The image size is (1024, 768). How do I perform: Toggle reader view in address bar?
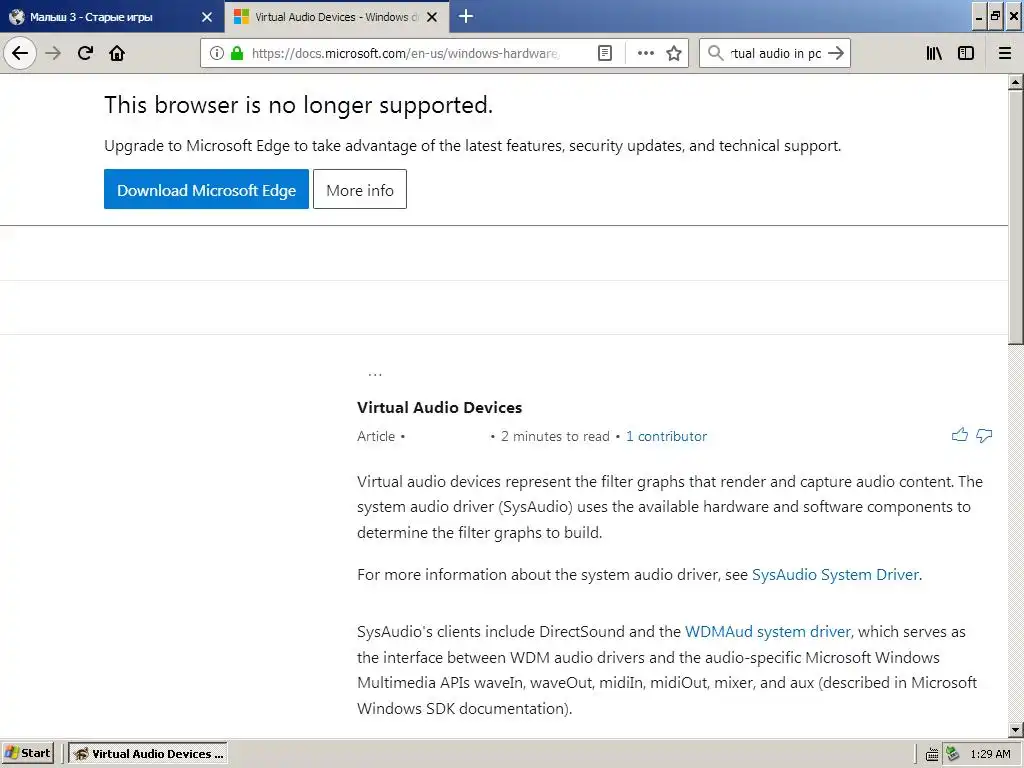pos(605,53)
